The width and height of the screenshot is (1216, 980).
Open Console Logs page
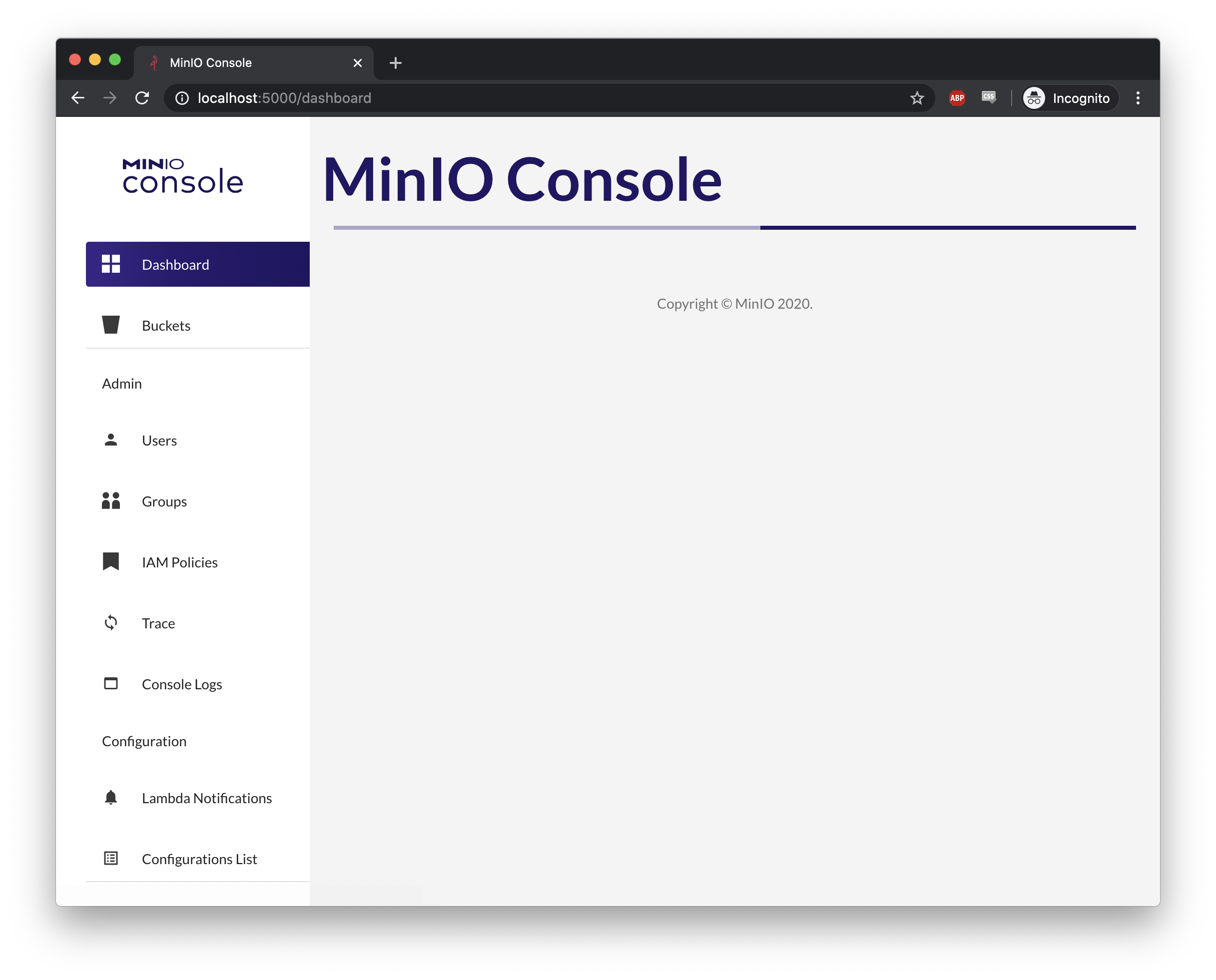coord(197,684)
